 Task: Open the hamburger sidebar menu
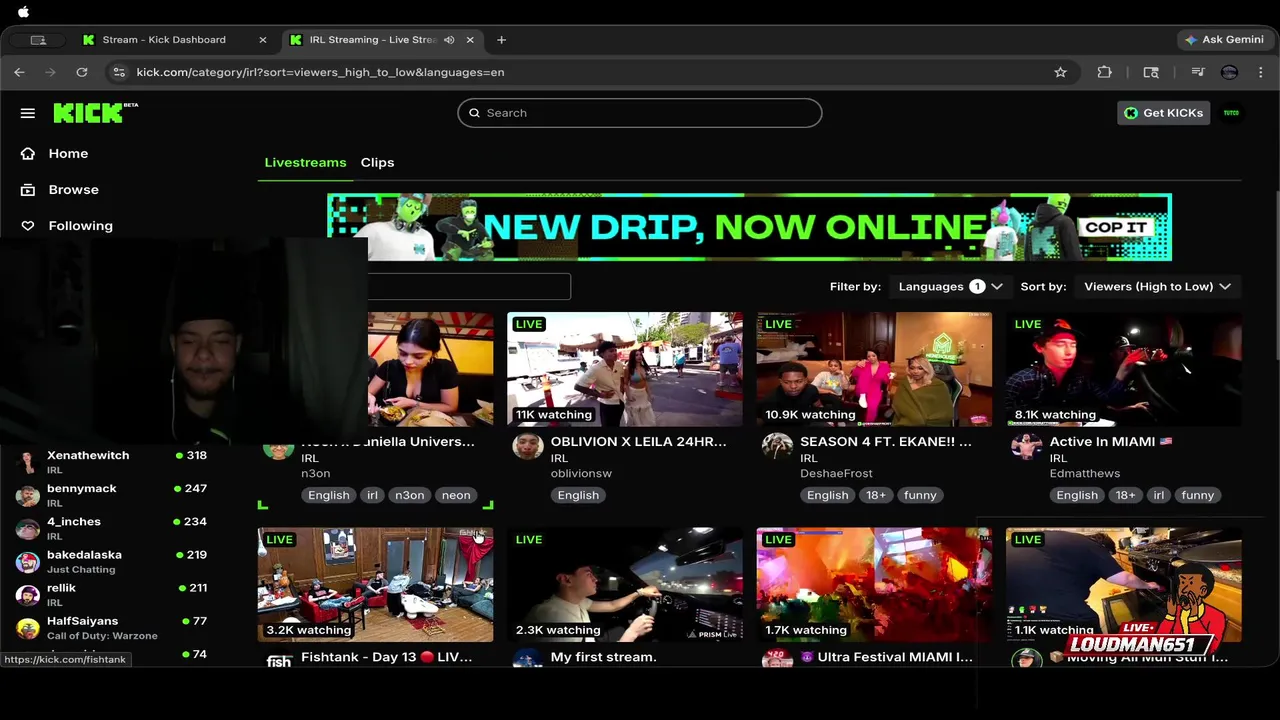(27, 113)
